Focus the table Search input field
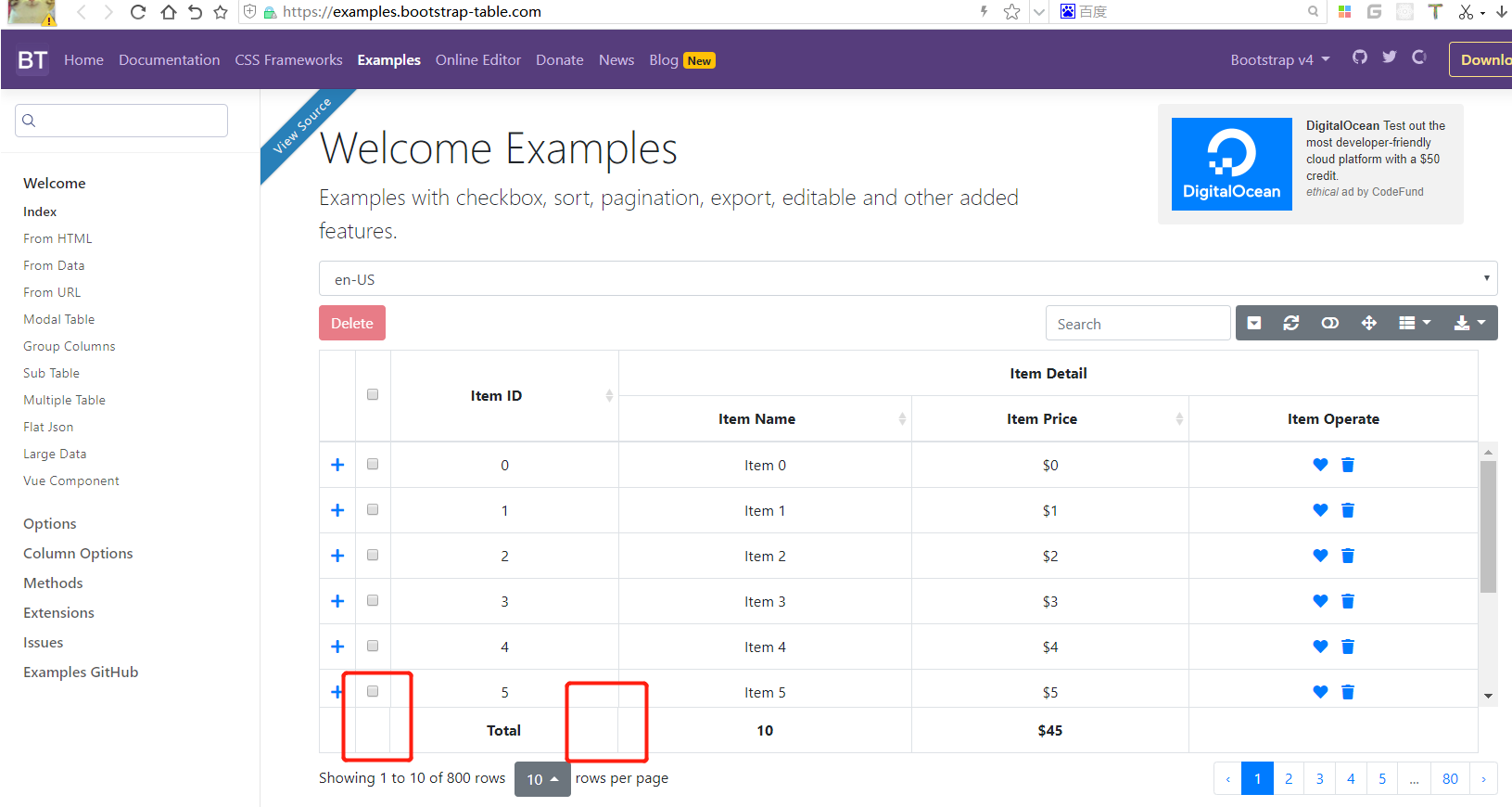Image resolution: width=1512 pixels, height=807 pixels. [x=1138, y=324]
